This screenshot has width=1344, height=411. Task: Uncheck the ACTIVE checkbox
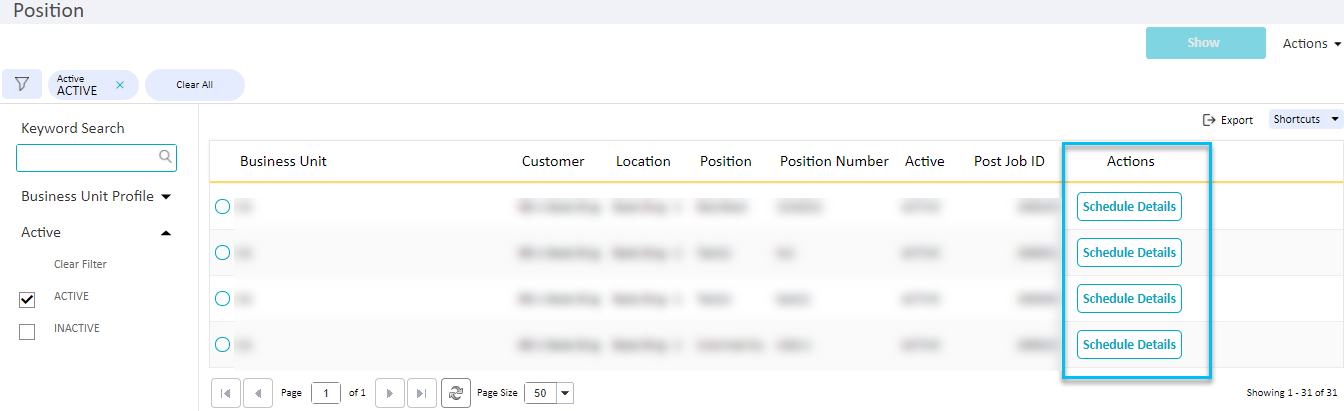tap(27, 300)
